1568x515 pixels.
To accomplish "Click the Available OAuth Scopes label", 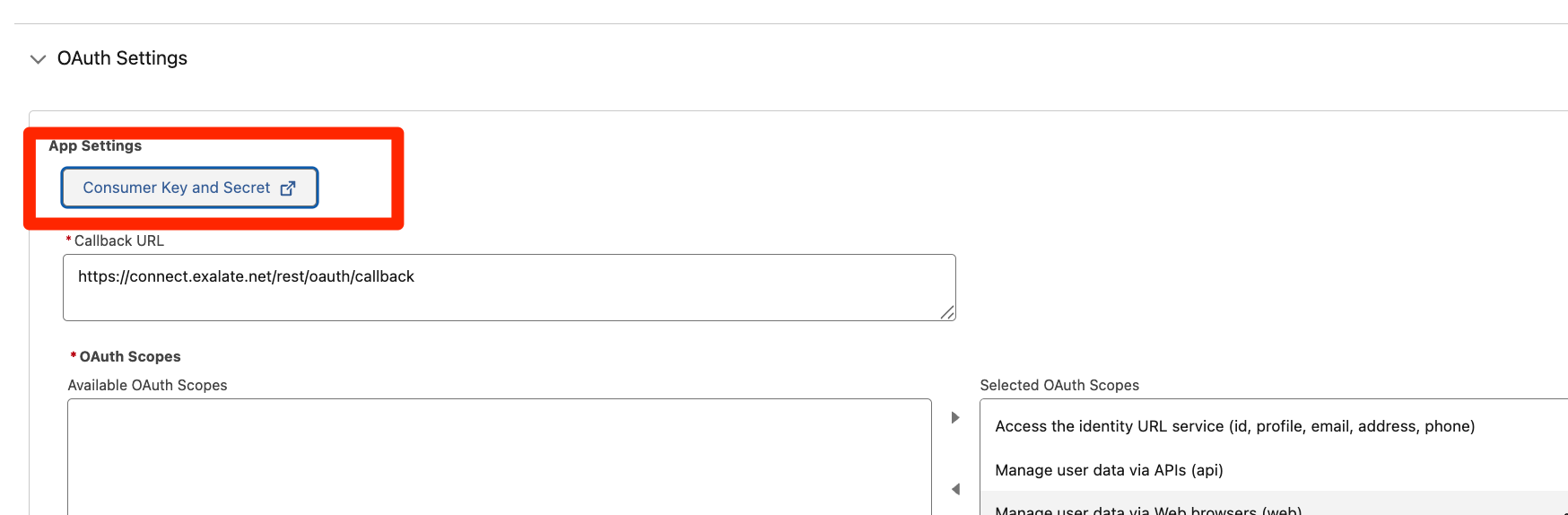I will [x=147, y=385].
